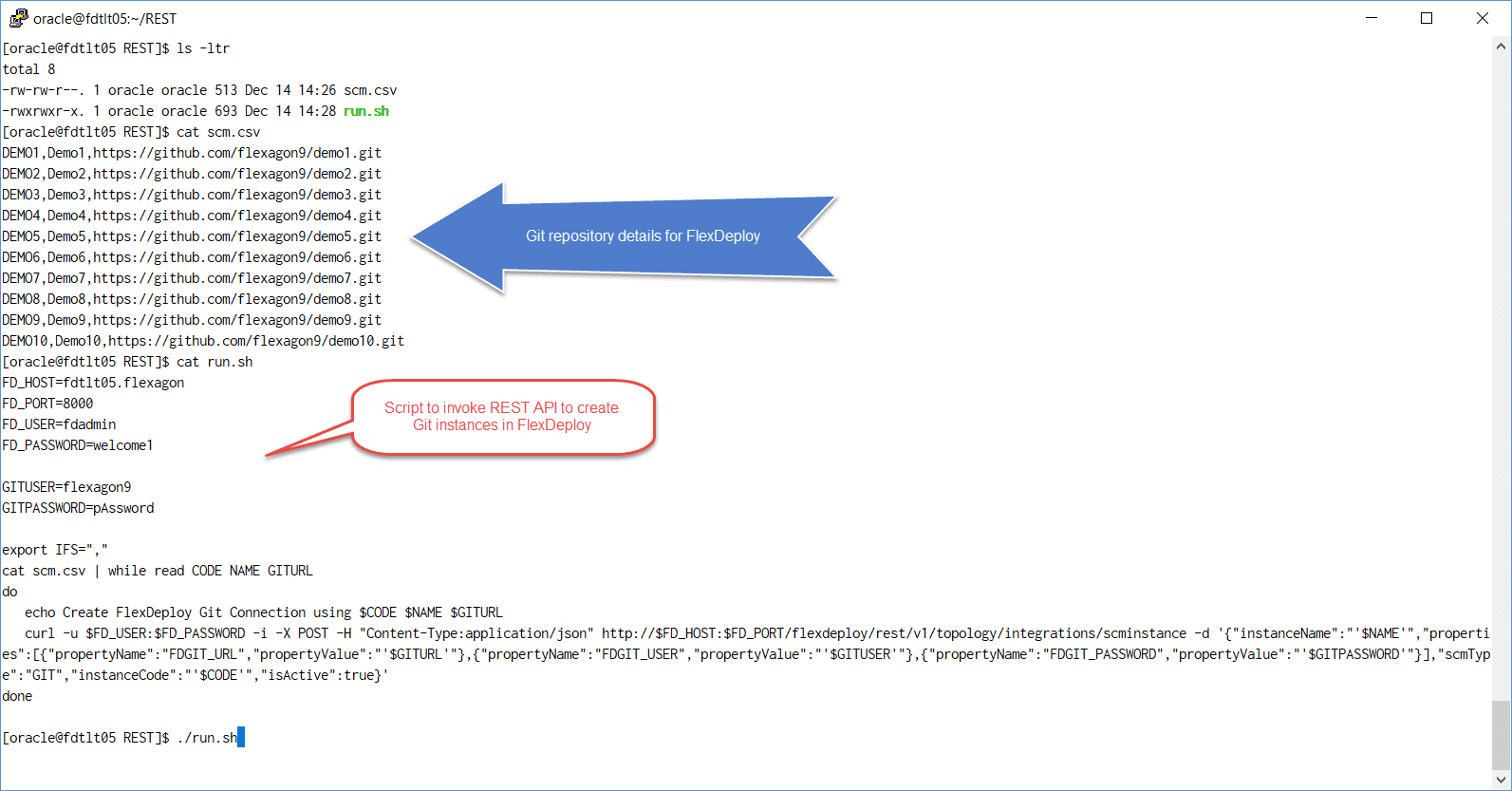Image resolution: width=1512 pixels, height=791 pixels.
Task: Click the 'cat run.sh' command line
Action: [x=127, y=362]
